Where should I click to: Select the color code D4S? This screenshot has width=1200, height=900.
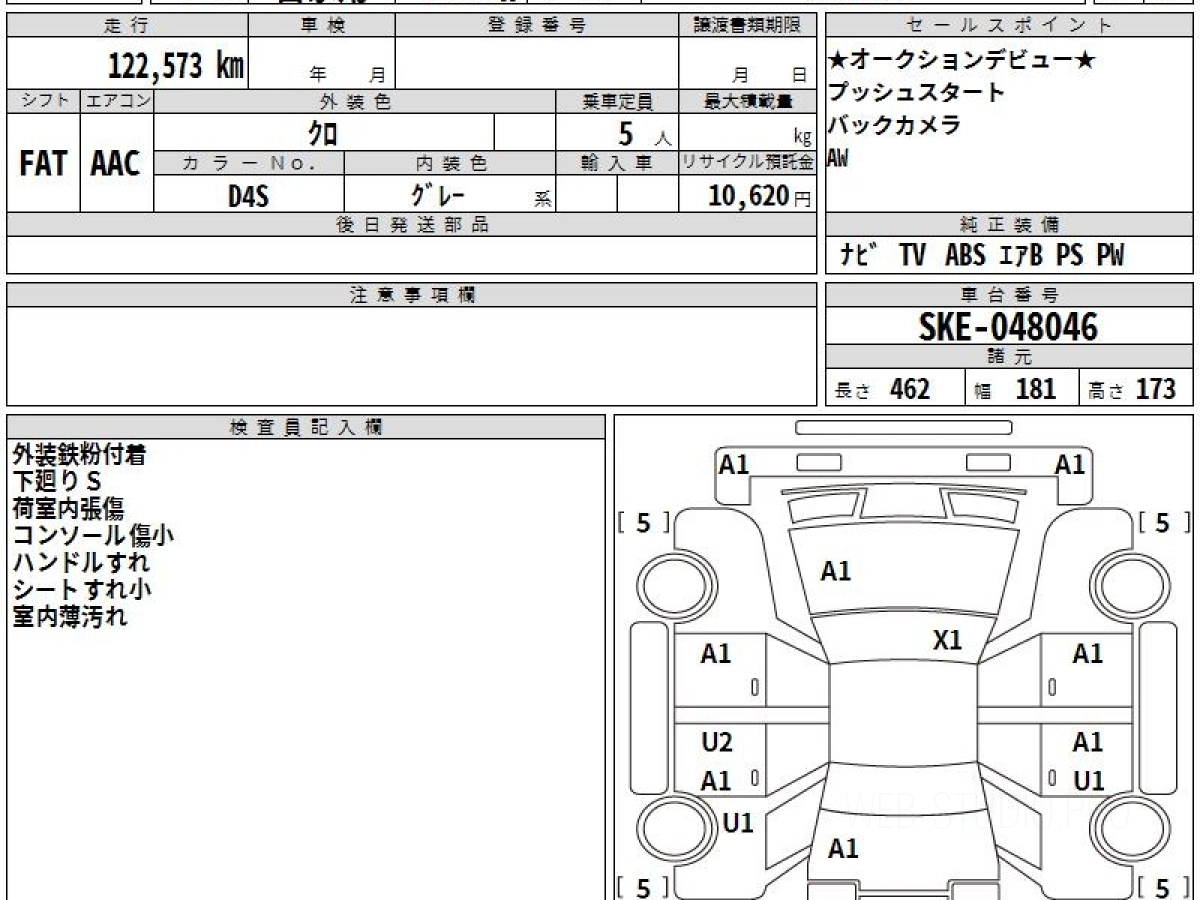(x=248, y=196)
